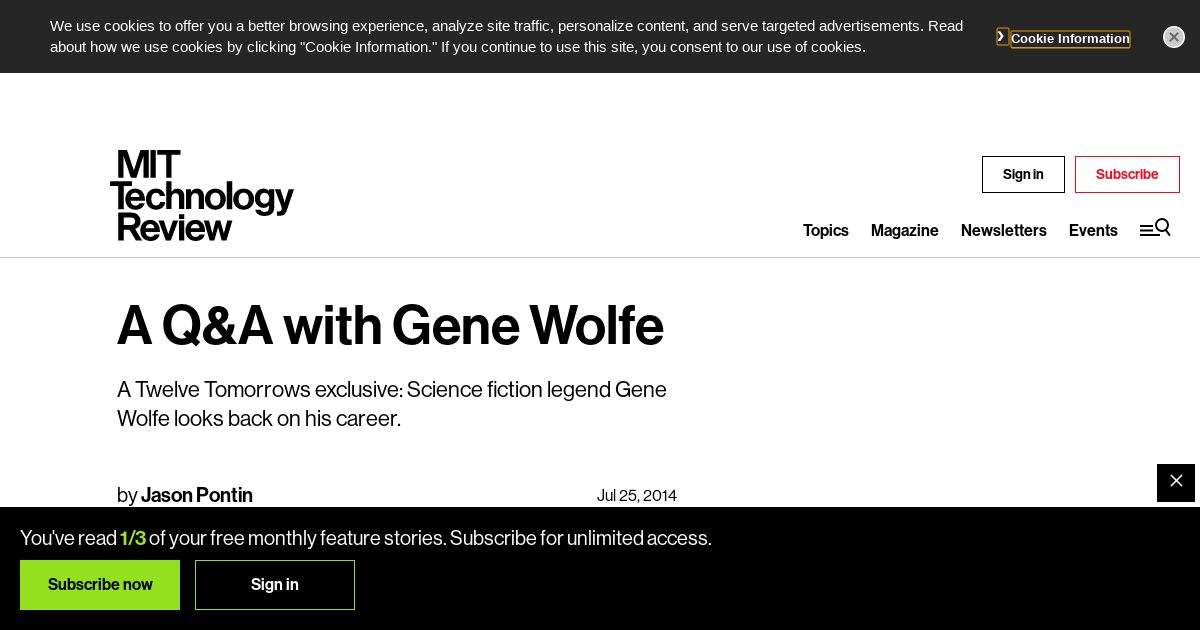Navigate to the Events page
Viewport: 1200px width, 630px height.
pyautogui.click(x=1093, y=231)
